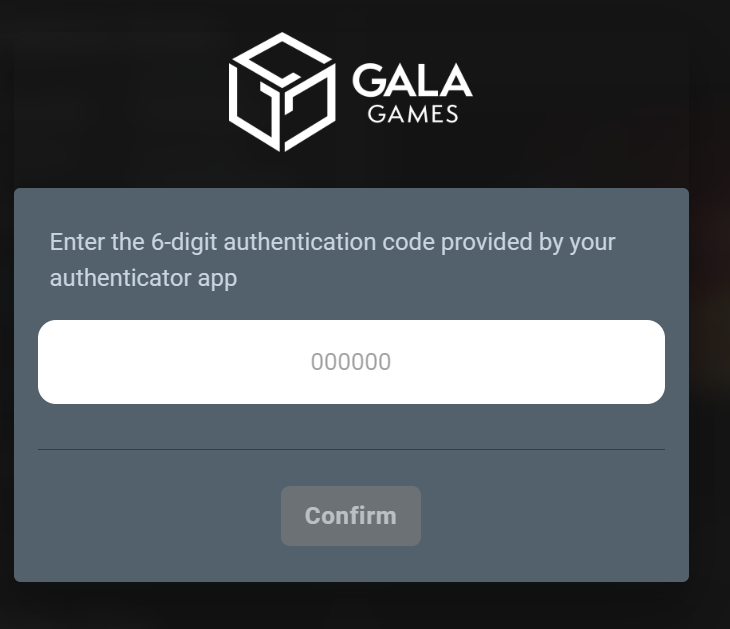
Task: Click the divider line above Confirm
Action: [351, 449]
